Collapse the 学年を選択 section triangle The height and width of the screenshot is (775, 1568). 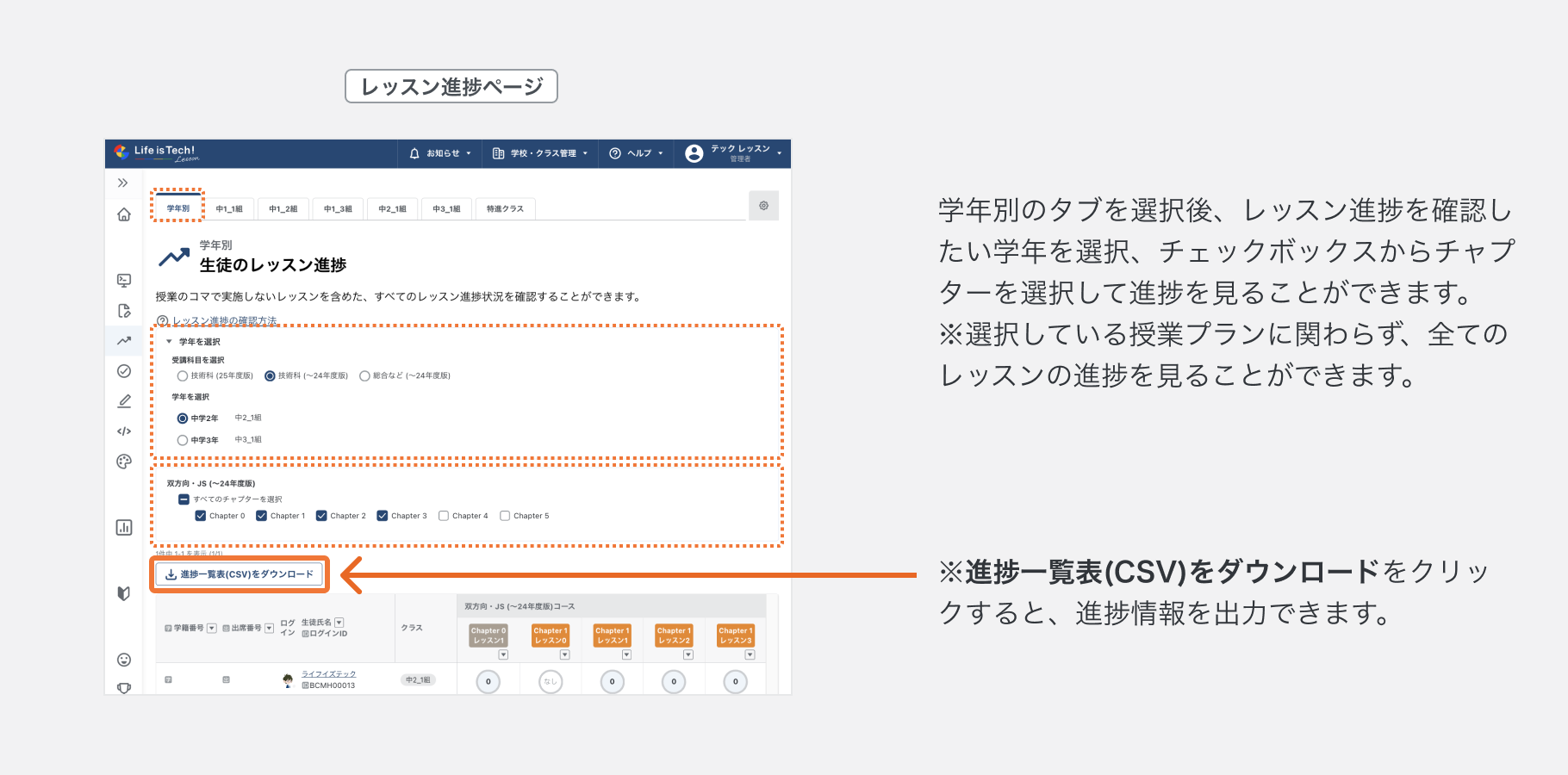(x=169, y=341)
